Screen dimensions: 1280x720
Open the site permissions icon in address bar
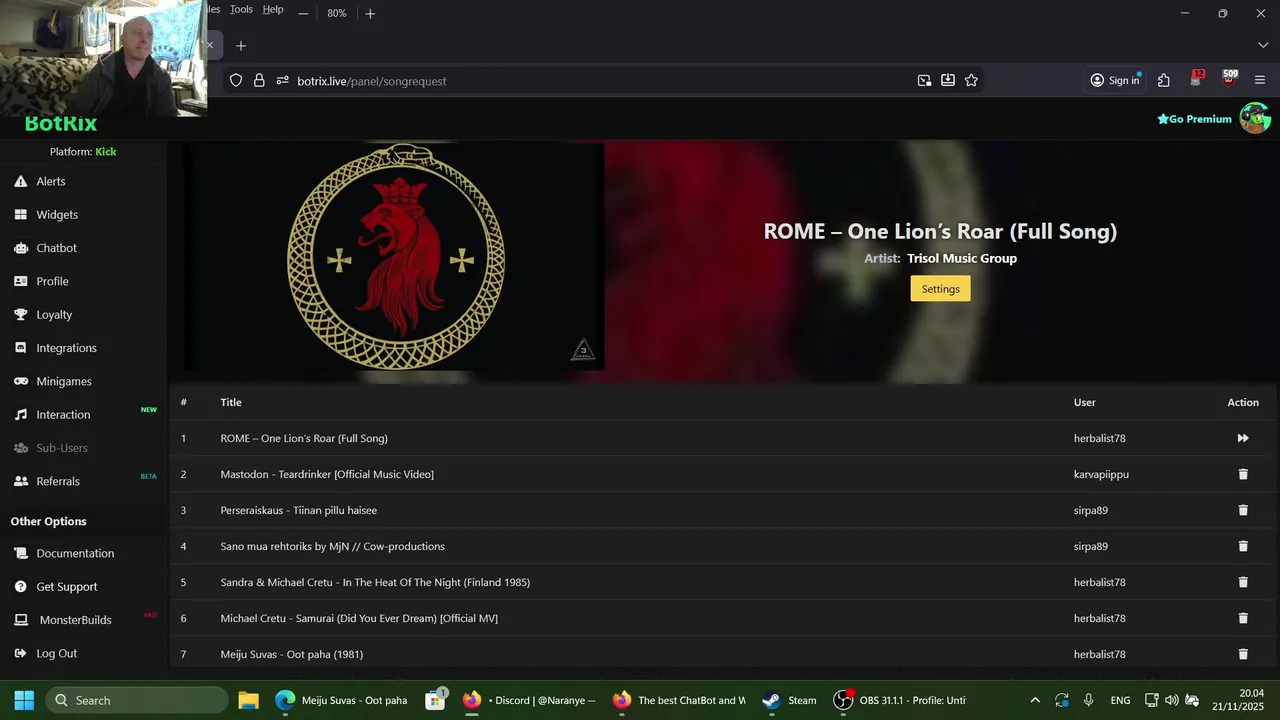282,81
